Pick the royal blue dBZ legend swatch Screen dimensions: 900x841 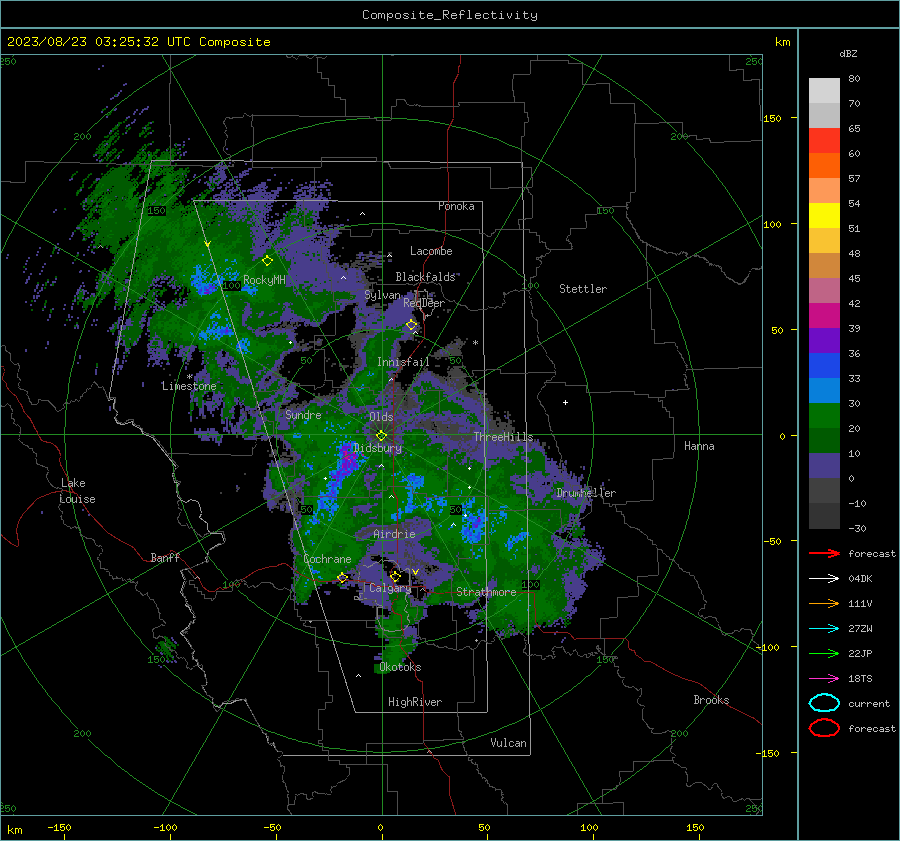[x=824, y=365]
